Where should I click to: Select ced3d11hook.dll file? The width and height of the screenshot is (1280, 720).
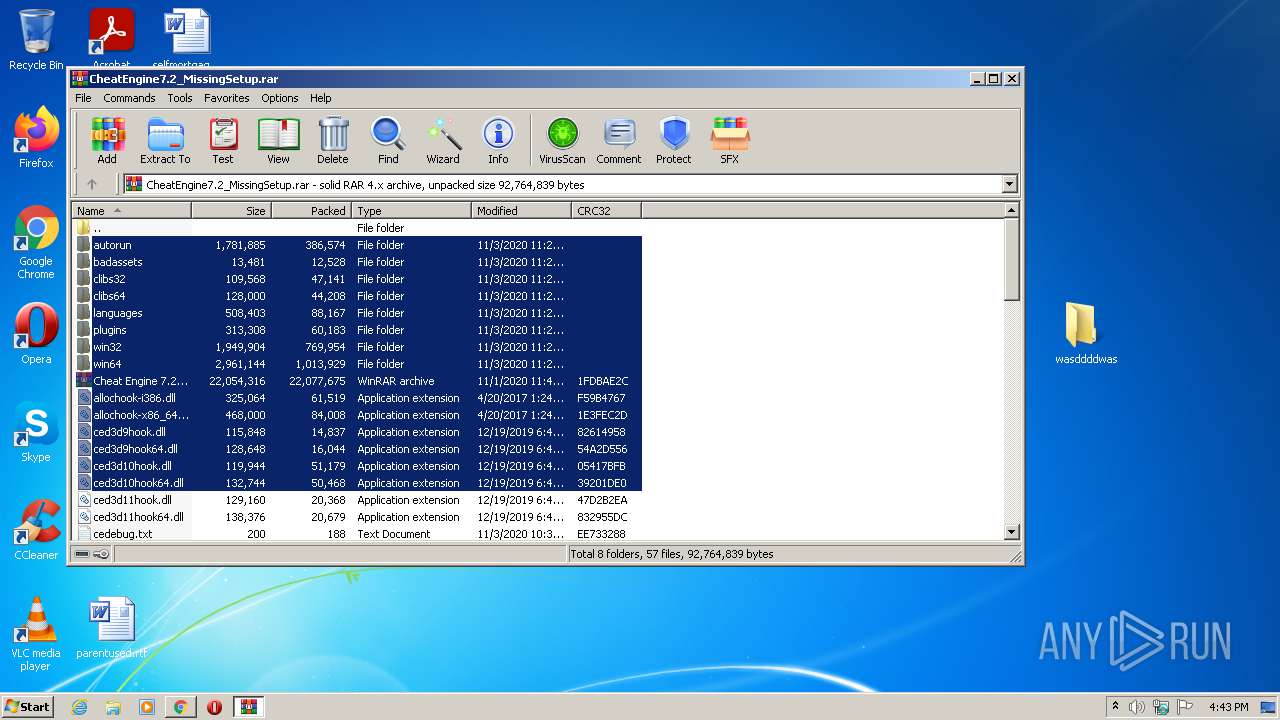(357, 500)
